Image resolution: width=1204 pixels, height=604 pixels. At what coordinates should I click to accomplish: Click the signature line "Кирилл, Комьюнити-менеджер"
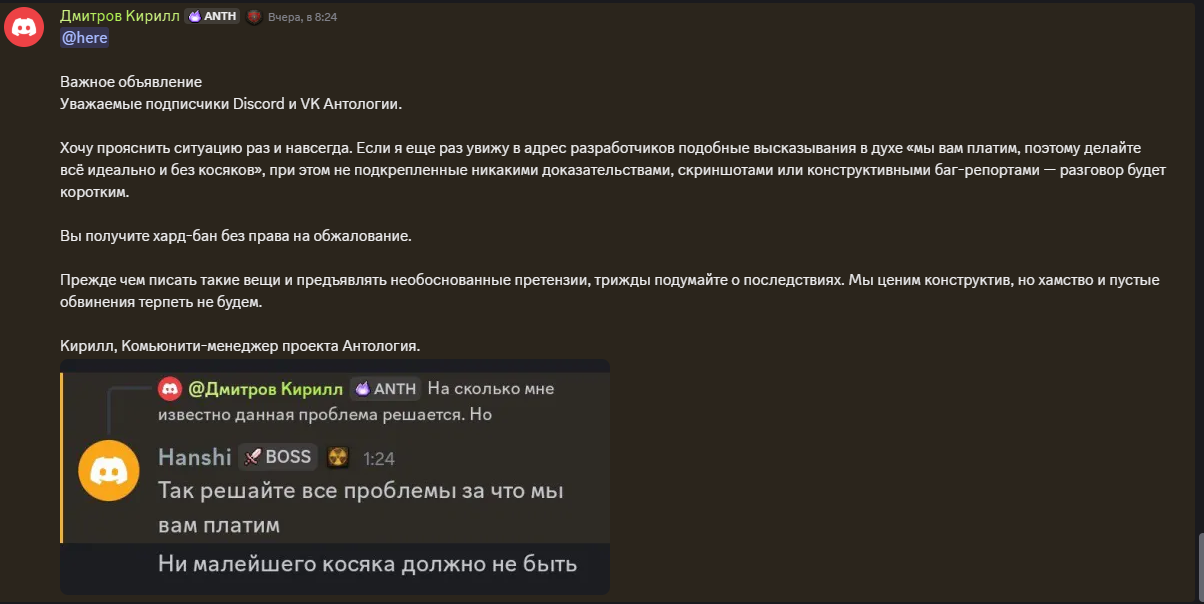tap(240, 346)
